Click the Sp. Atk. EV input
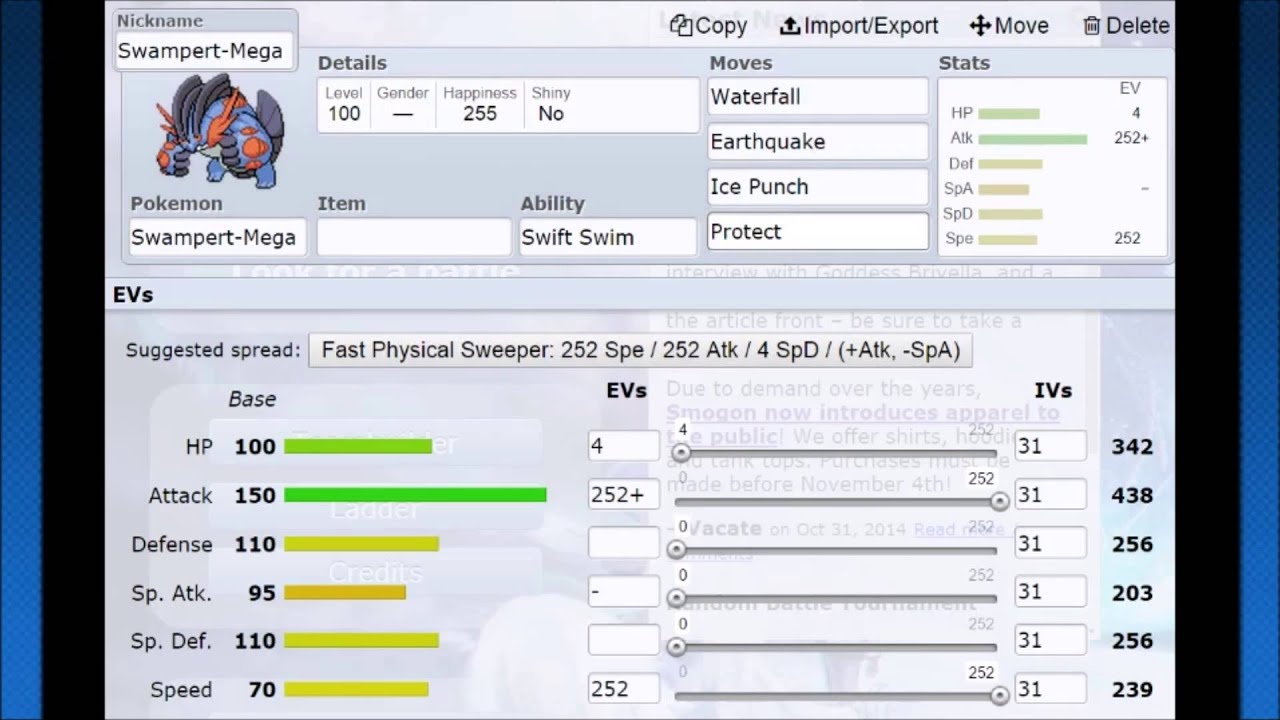1280x720 pixels. 624,592
